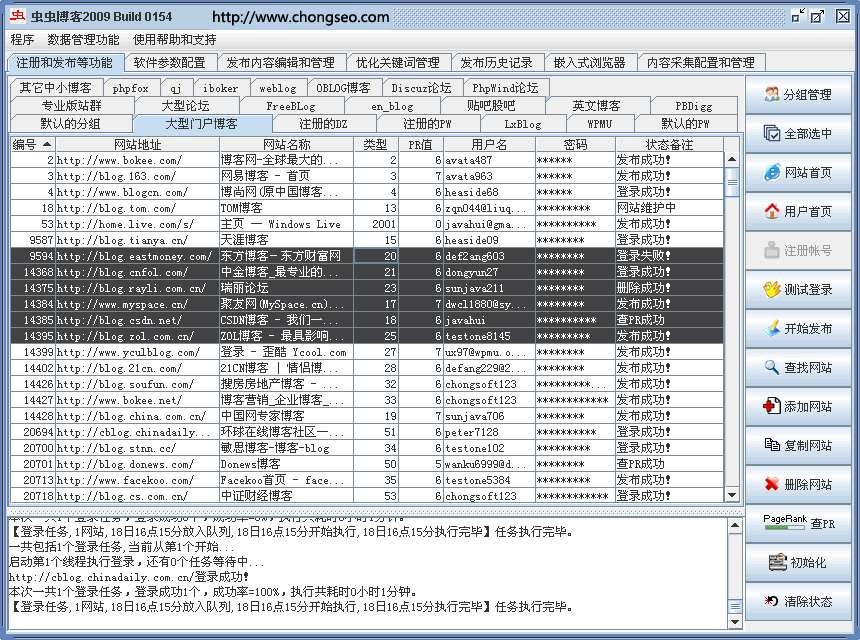Select the 英文博客 group tab
860x640 pixels.
tap(596, 106)
